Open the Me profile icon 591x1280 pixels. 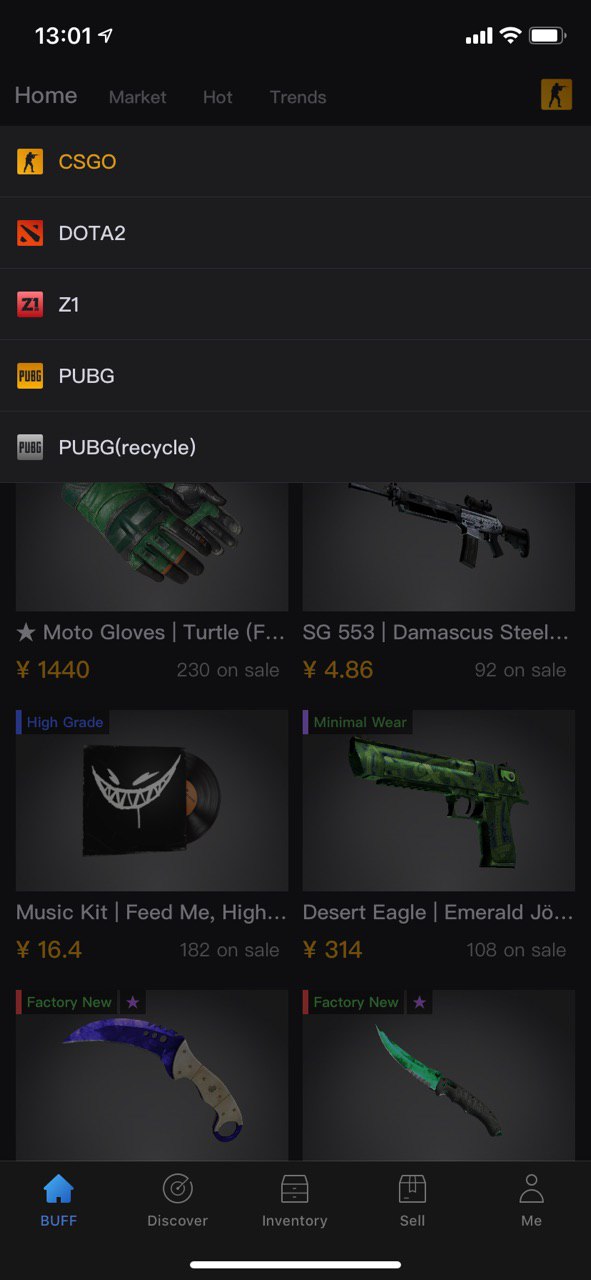click(531, 1189)
